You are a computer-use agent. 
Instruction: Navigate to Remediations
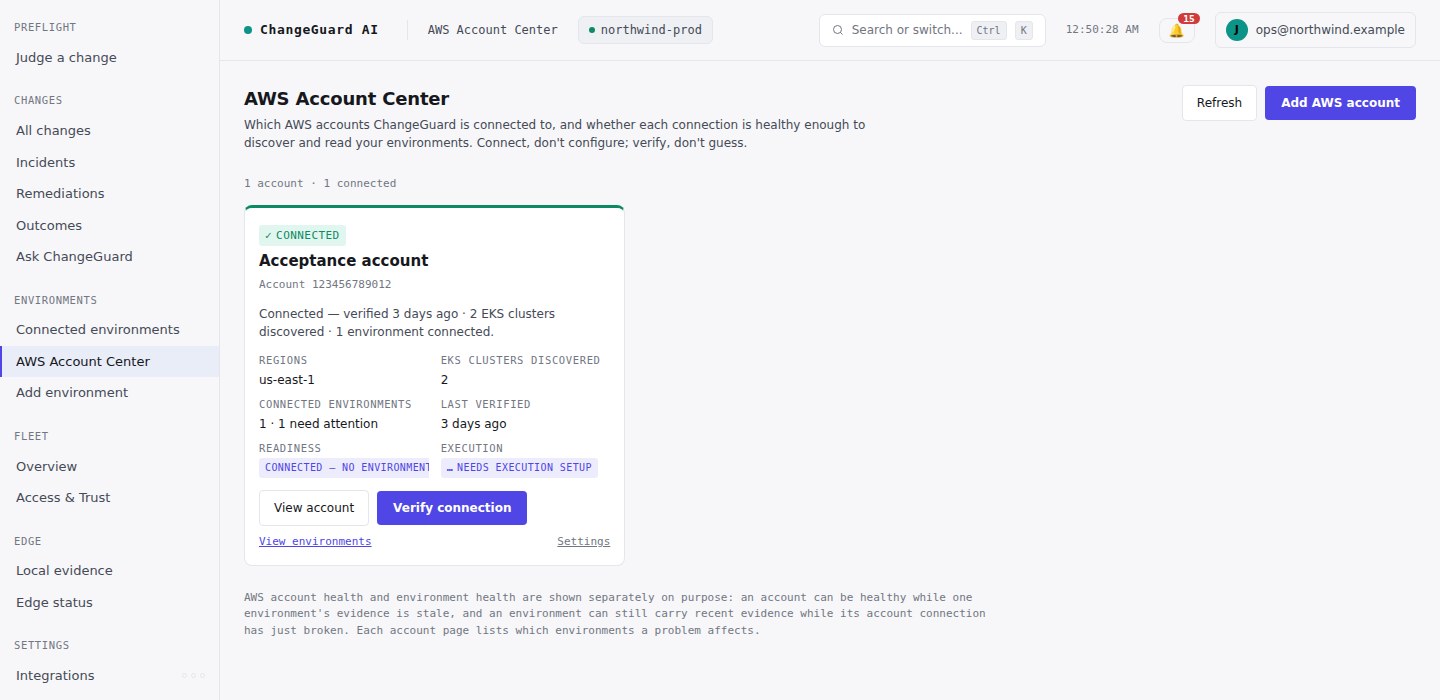click(x=110, y=194)
